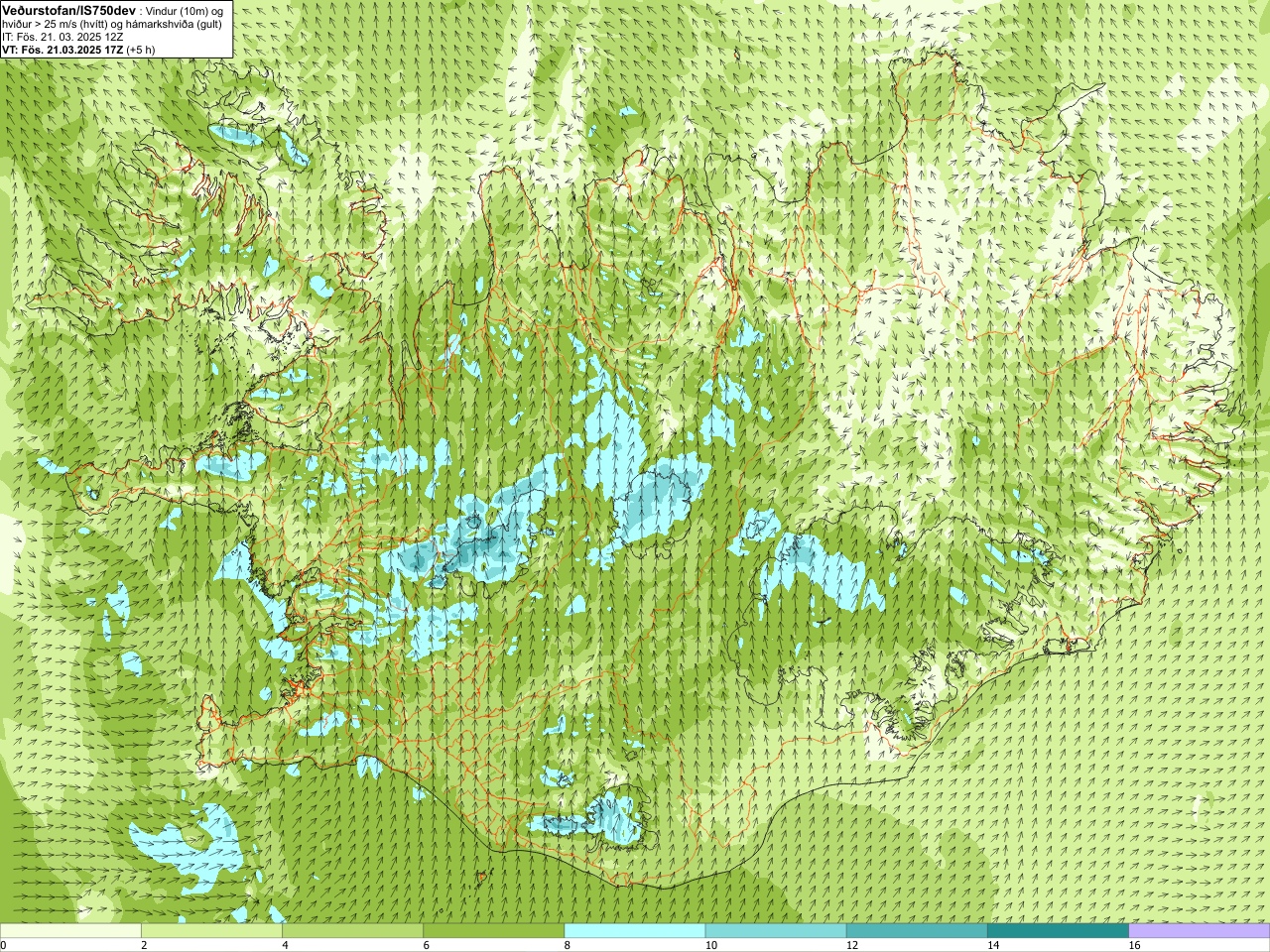Click the legend scale label "0"

3,945
